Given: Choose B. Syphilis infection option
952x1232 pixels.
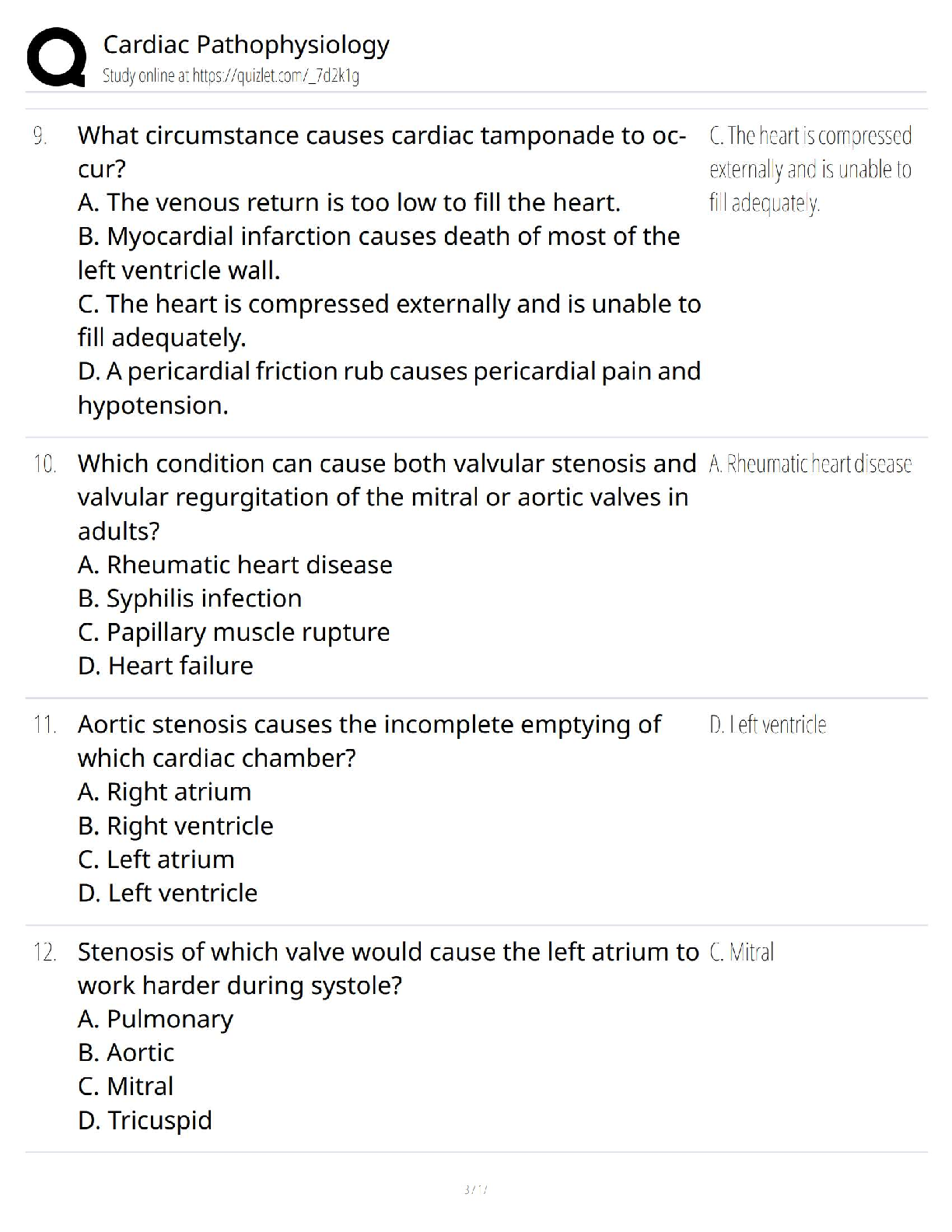Looking at the screenshot, I should pyautogui.click(x=190, y=598).
